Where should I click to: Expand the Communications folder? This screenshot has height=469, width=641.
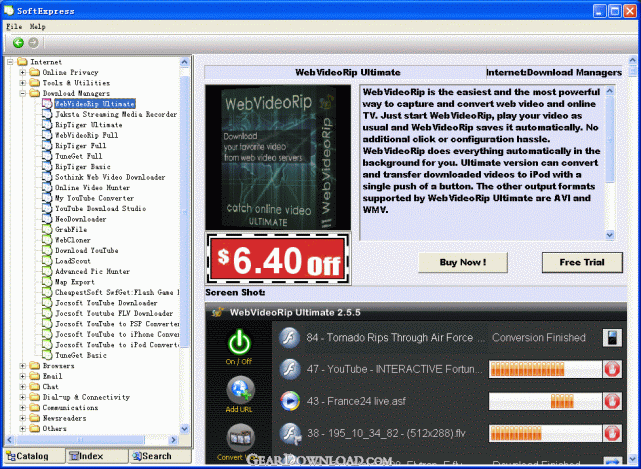tap(23, 408)
